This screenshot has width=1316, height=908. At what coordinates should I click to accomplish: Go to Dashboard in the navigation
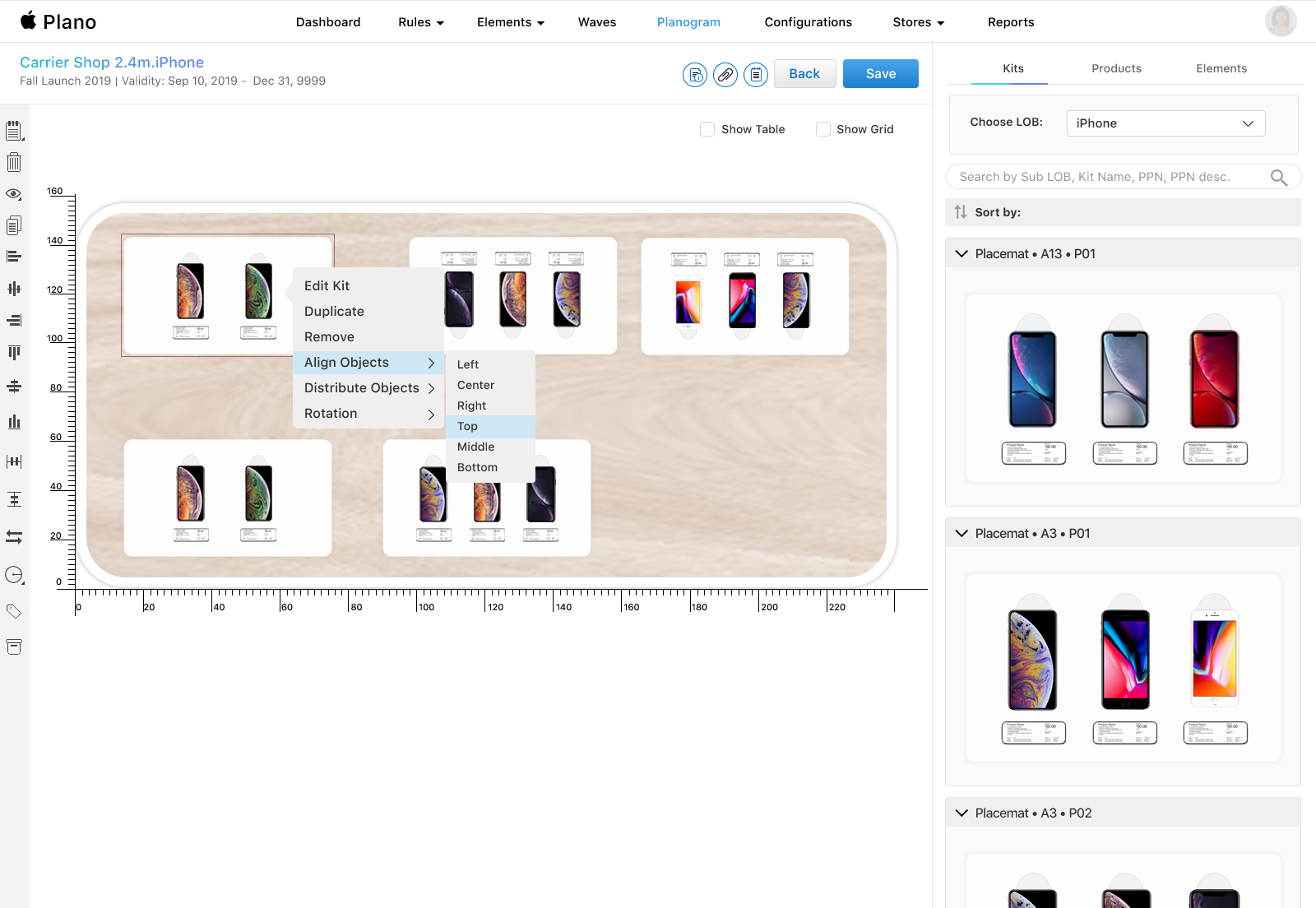tap(328, 22)
